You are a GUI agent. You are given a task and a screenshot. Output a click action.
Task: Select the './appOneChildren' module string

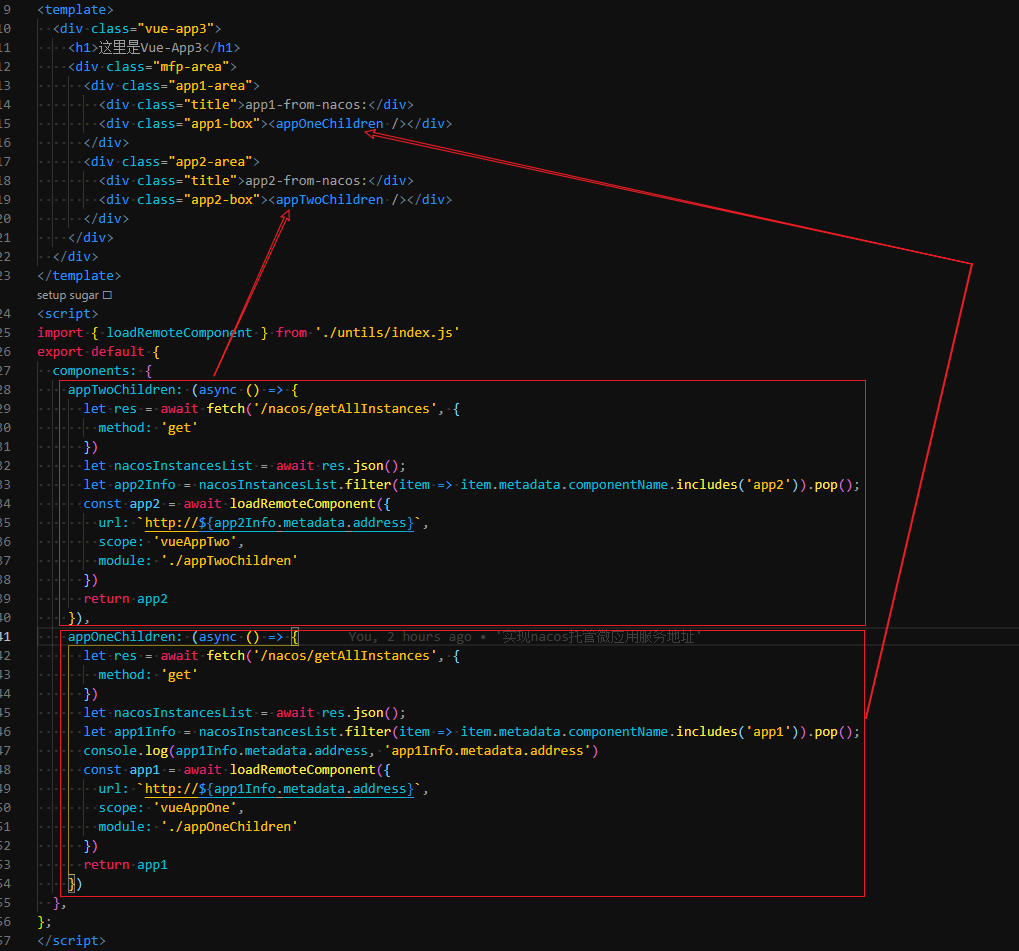[229, 827]
